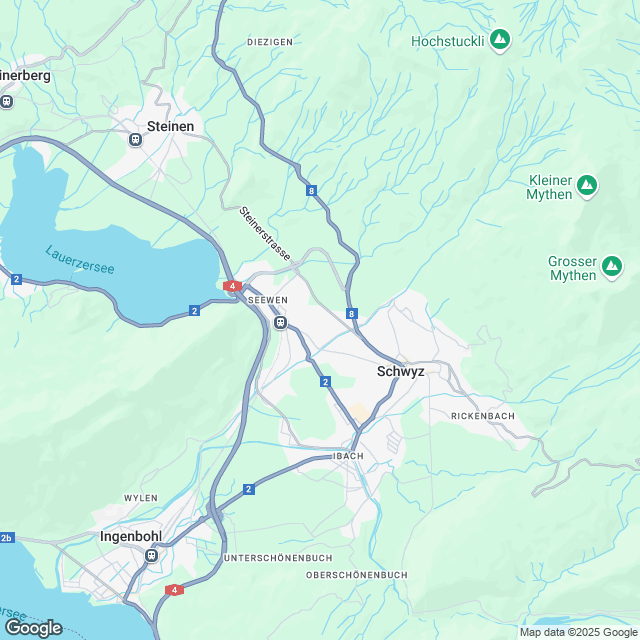Click the Ingenbohl town name

click(131, 536)
